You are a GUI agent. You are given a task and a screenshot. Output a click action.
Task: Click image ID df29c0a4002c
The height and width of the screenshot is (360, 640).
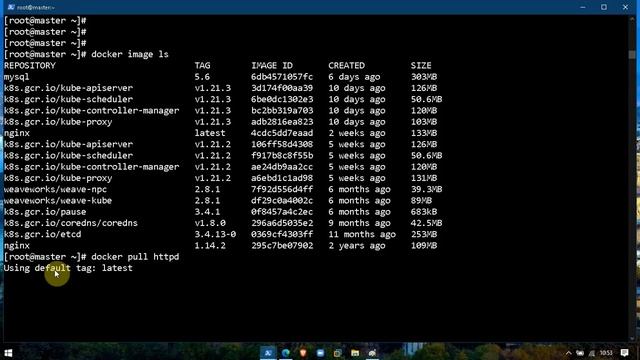click(282, 200)
